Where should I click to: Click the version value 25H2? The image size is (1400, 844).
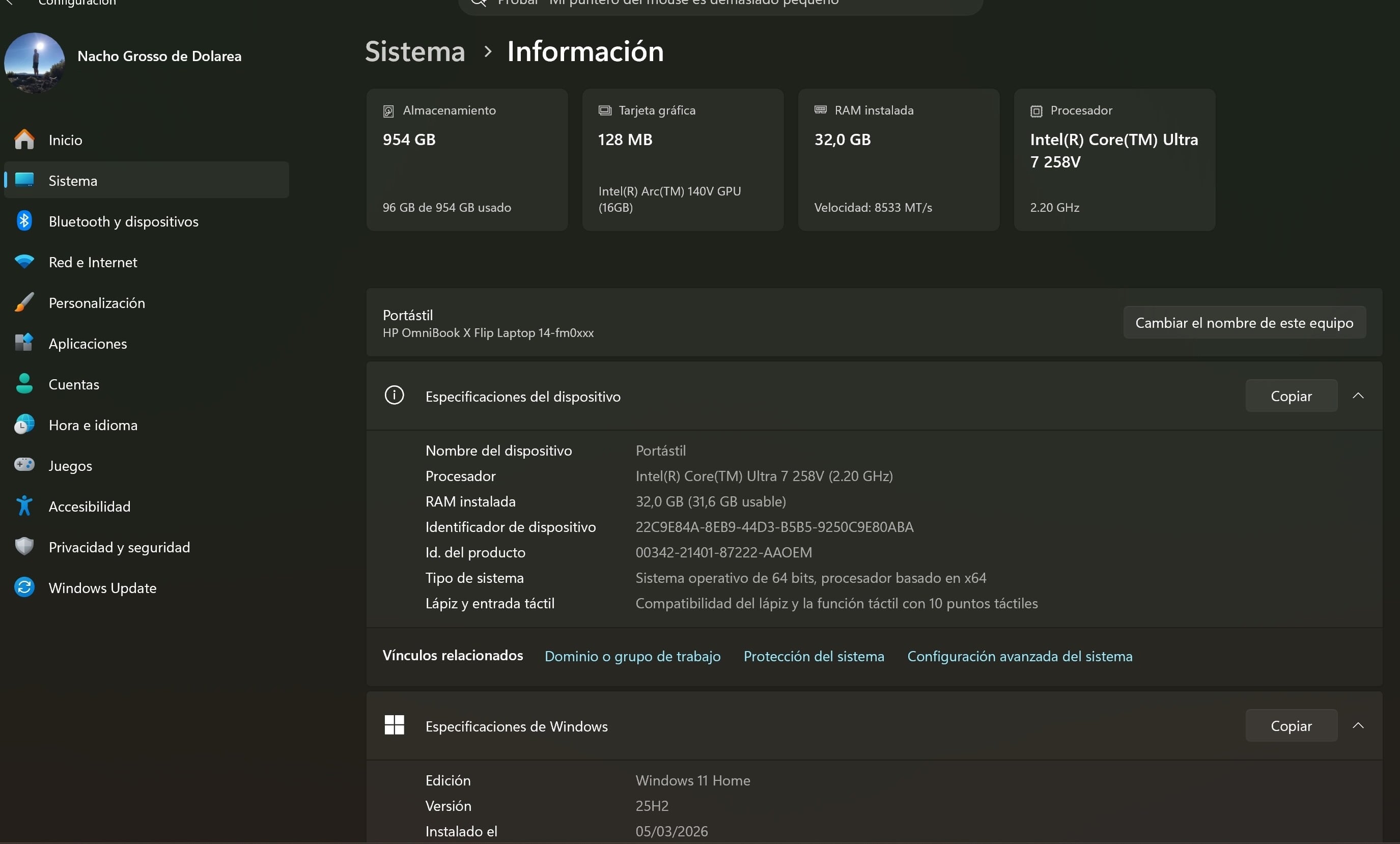click(652, 805)
